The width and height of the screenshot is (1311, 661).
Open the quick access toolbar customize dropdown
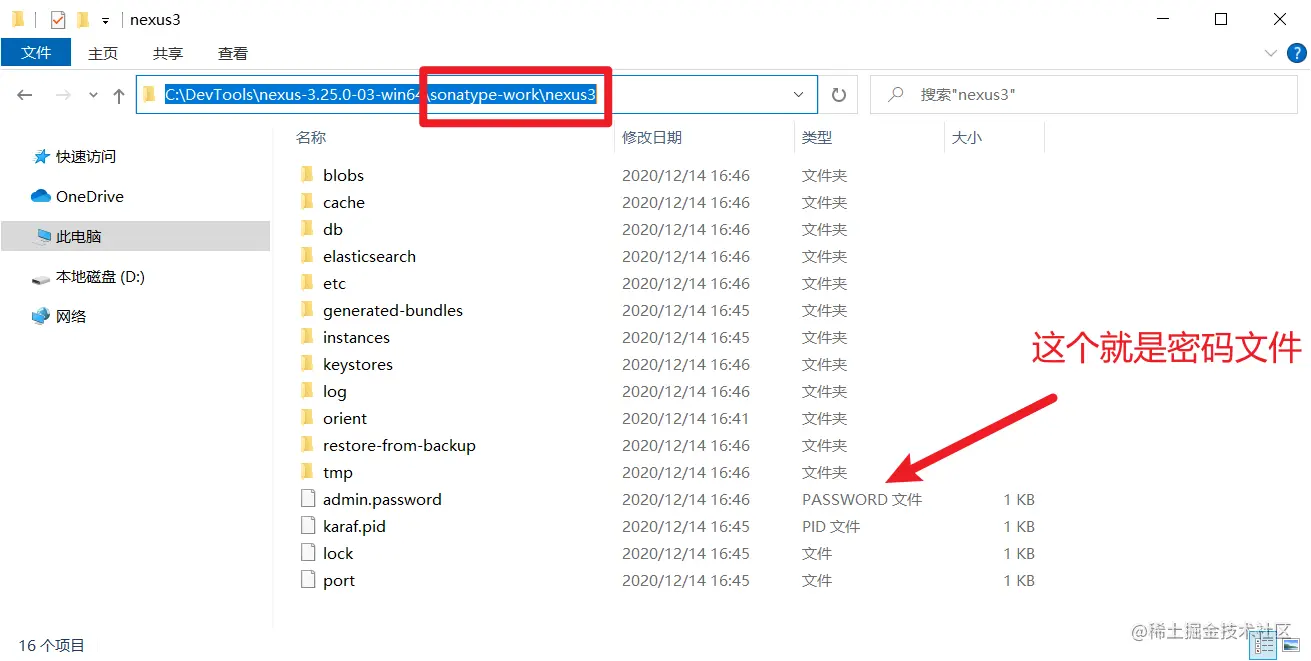click(105, 20)
